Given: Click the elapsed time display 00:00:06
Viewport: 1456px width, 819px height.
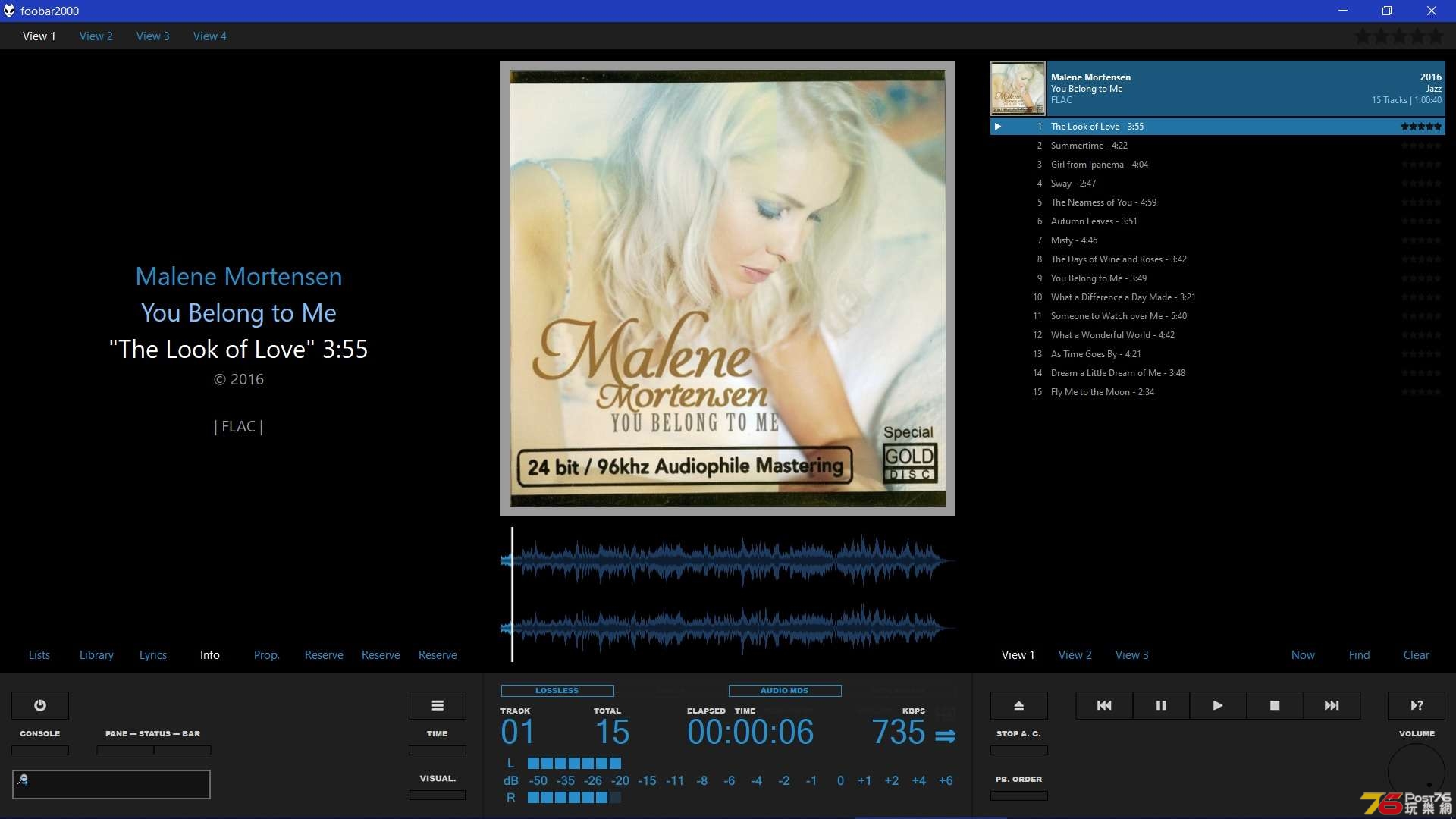Looking at the screenshot, I should (751, 733).
